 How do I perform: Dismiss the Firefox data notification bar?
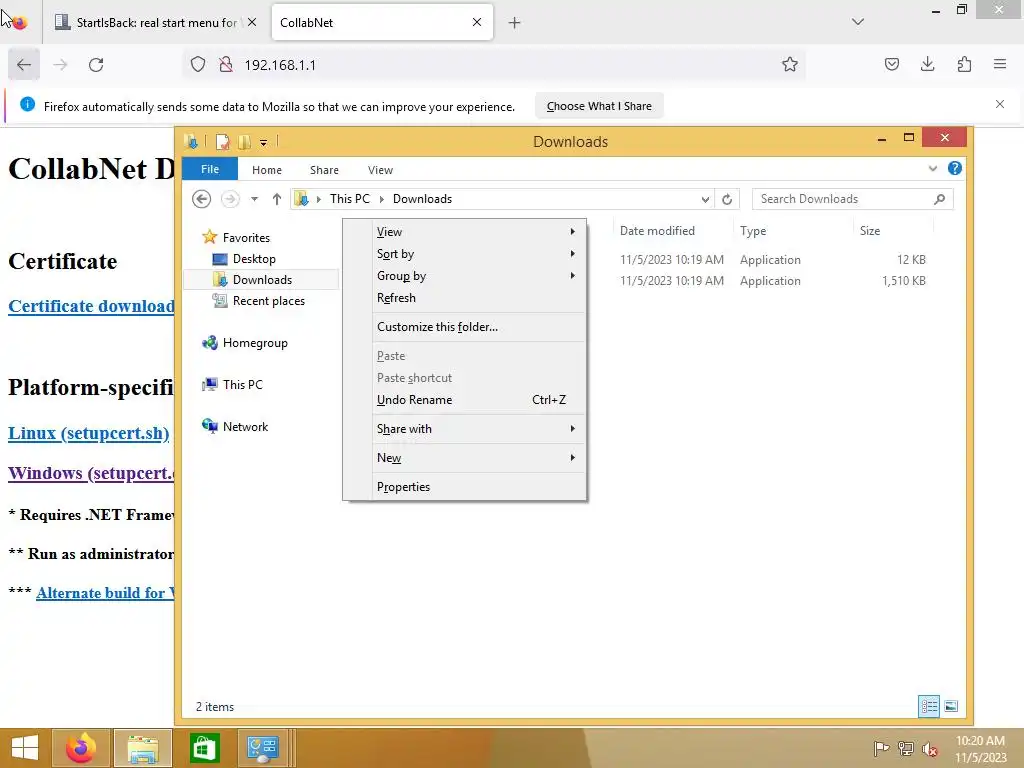pos(1000,104)
